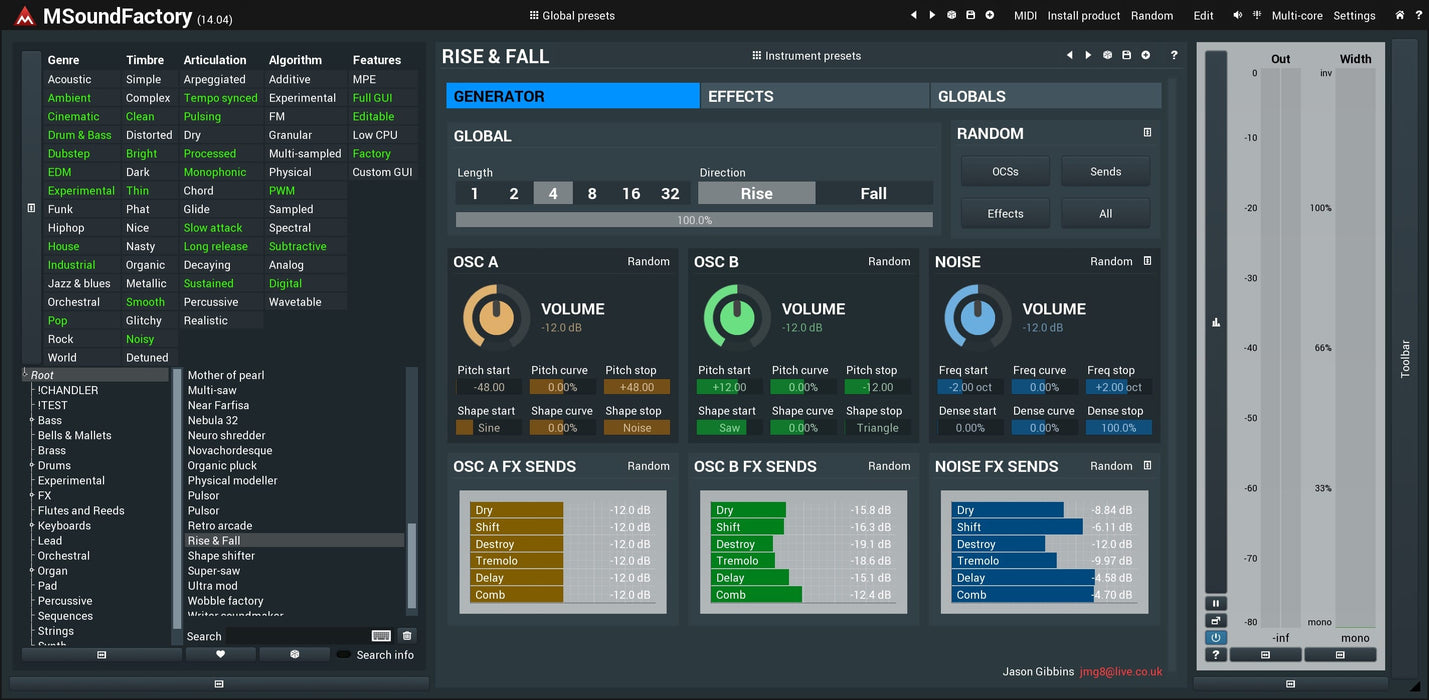Viewport: 1429px width, 700px height.
Task: Open the Settings menu
Action: [1354, 15]
